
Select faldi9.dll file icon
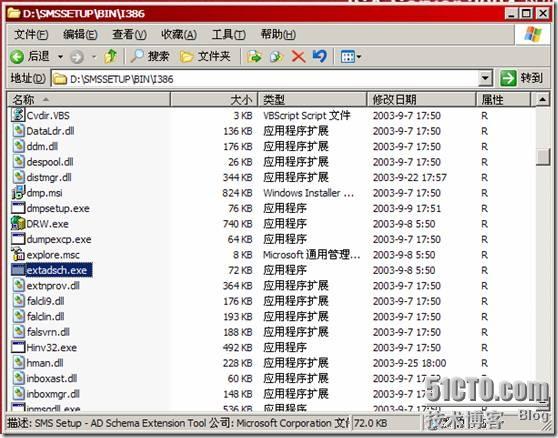tap(19, 301)
